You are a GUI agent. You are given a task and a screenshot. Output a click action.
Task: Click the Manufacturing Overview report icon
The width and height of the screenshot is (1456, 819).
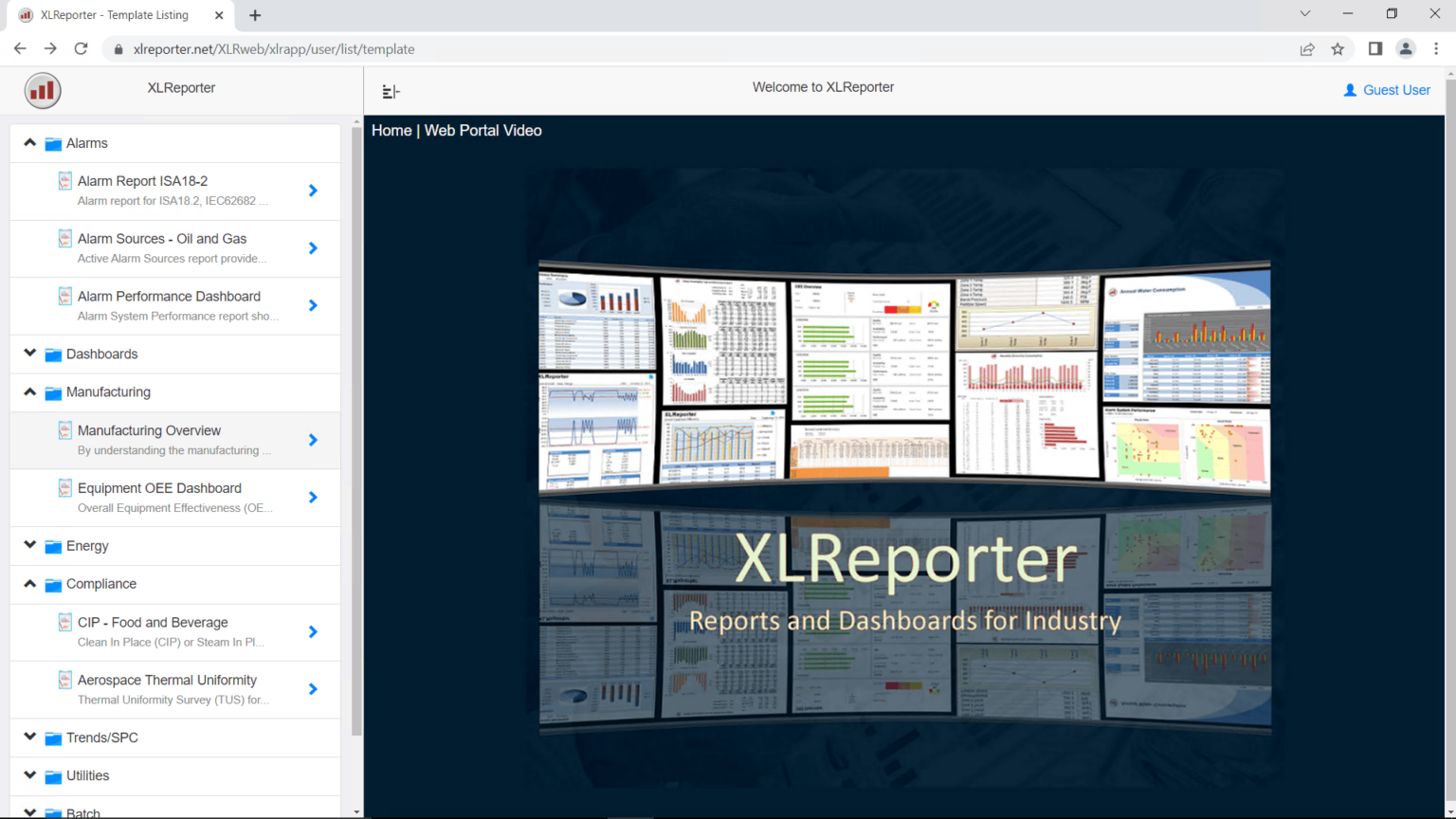coord(64,429)
